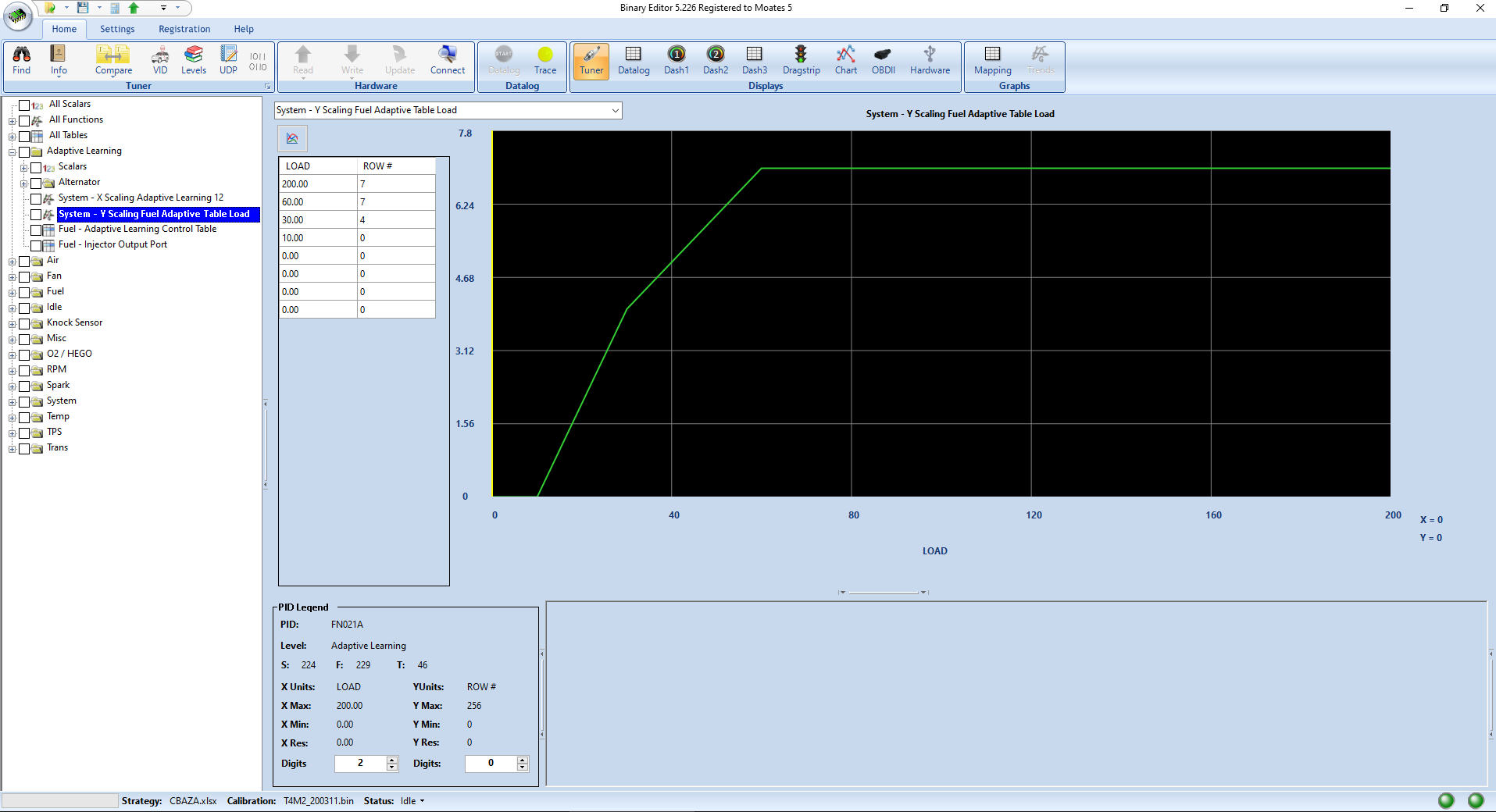
Task: Enable the Fuel - Injector Output Port checkbox
Action: tap(36, 246)
